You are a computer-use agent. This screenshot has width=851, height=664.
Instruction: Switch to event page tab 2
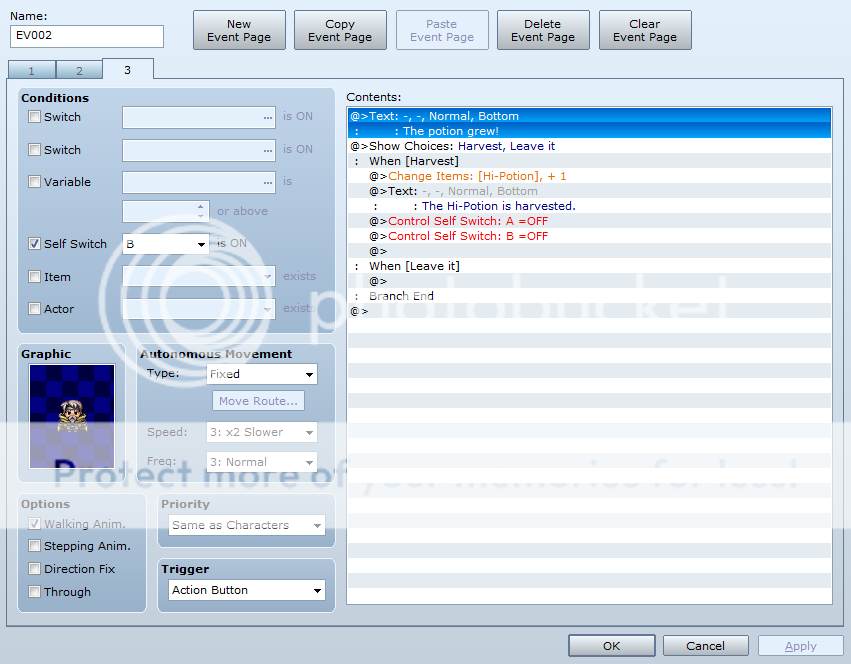[79, 70]
